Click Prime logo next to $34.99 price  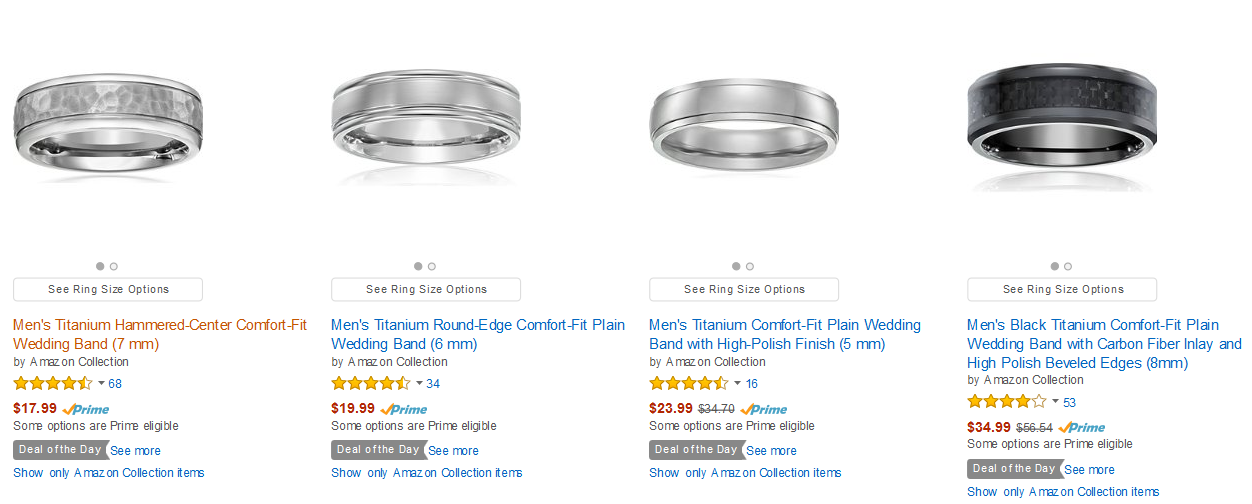coord(1082,428)
